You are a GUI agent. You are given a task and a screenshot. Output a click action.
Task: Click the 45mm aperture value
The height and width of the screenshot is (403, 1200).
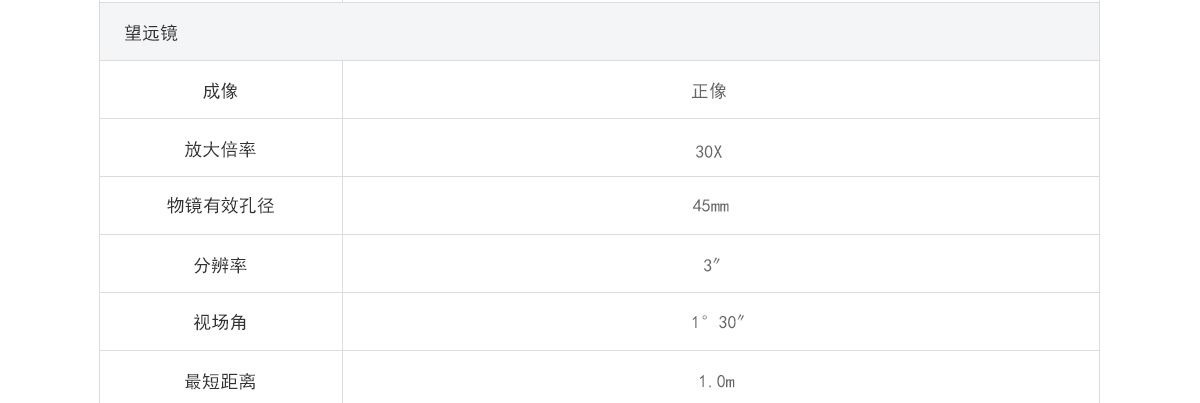click(x=710, y=206)
